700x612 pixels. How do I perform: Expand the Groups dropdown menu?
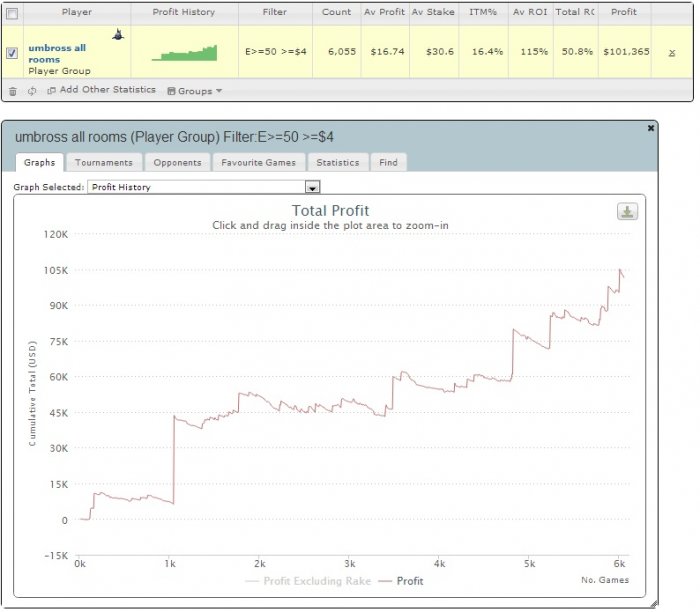(x=195, y=91)
